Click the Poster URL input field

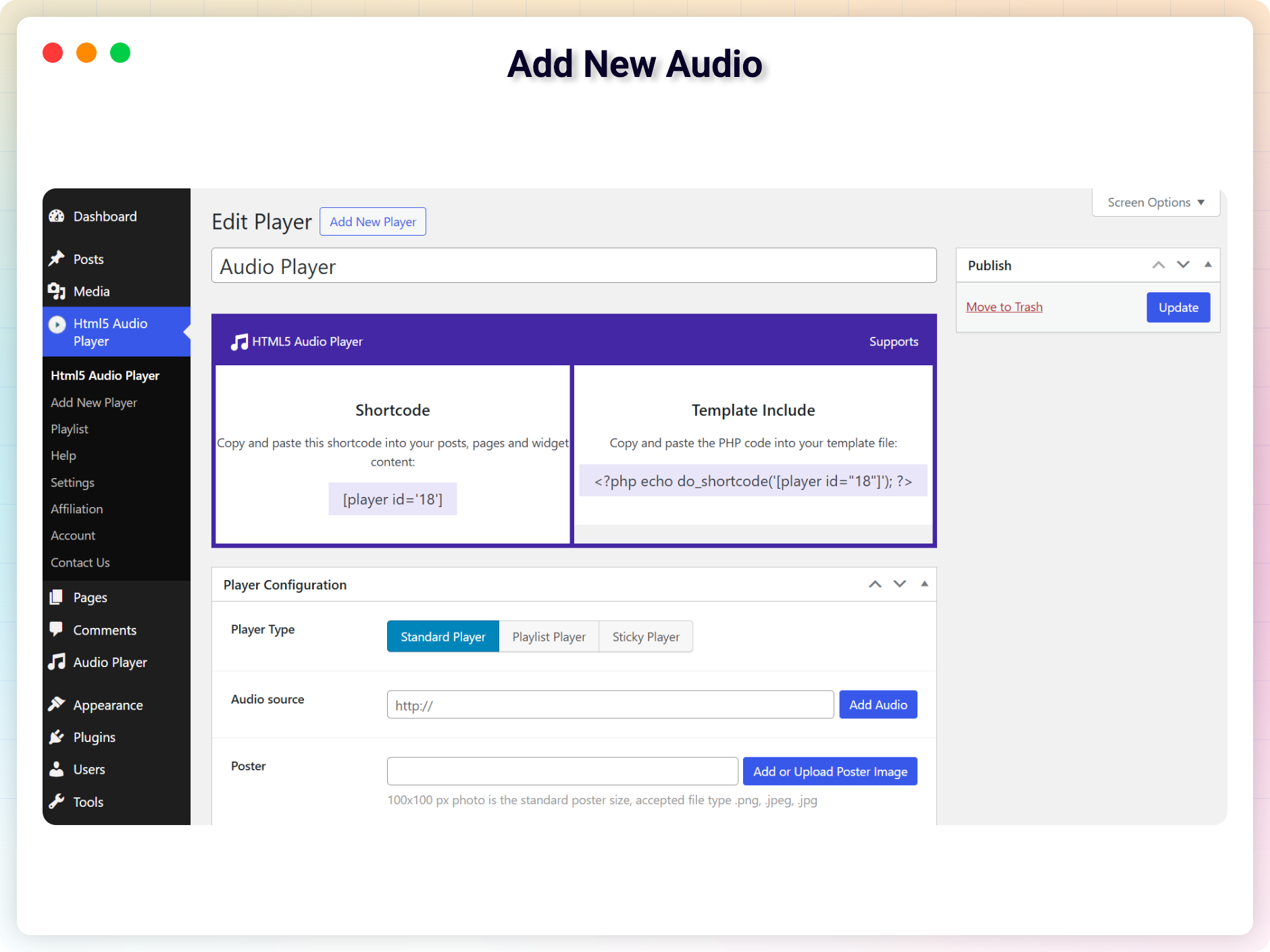click(x=563, y=771)
